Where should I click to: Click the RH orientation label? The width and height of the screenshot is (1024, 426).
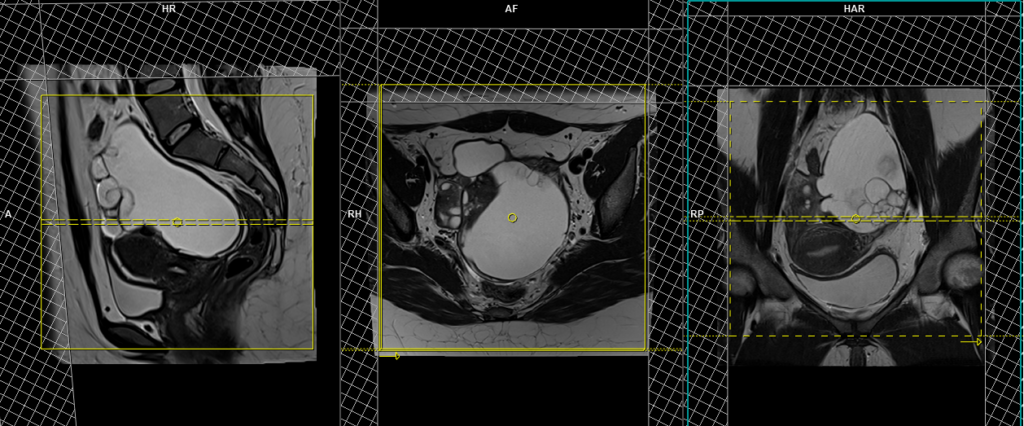point(355,214)
